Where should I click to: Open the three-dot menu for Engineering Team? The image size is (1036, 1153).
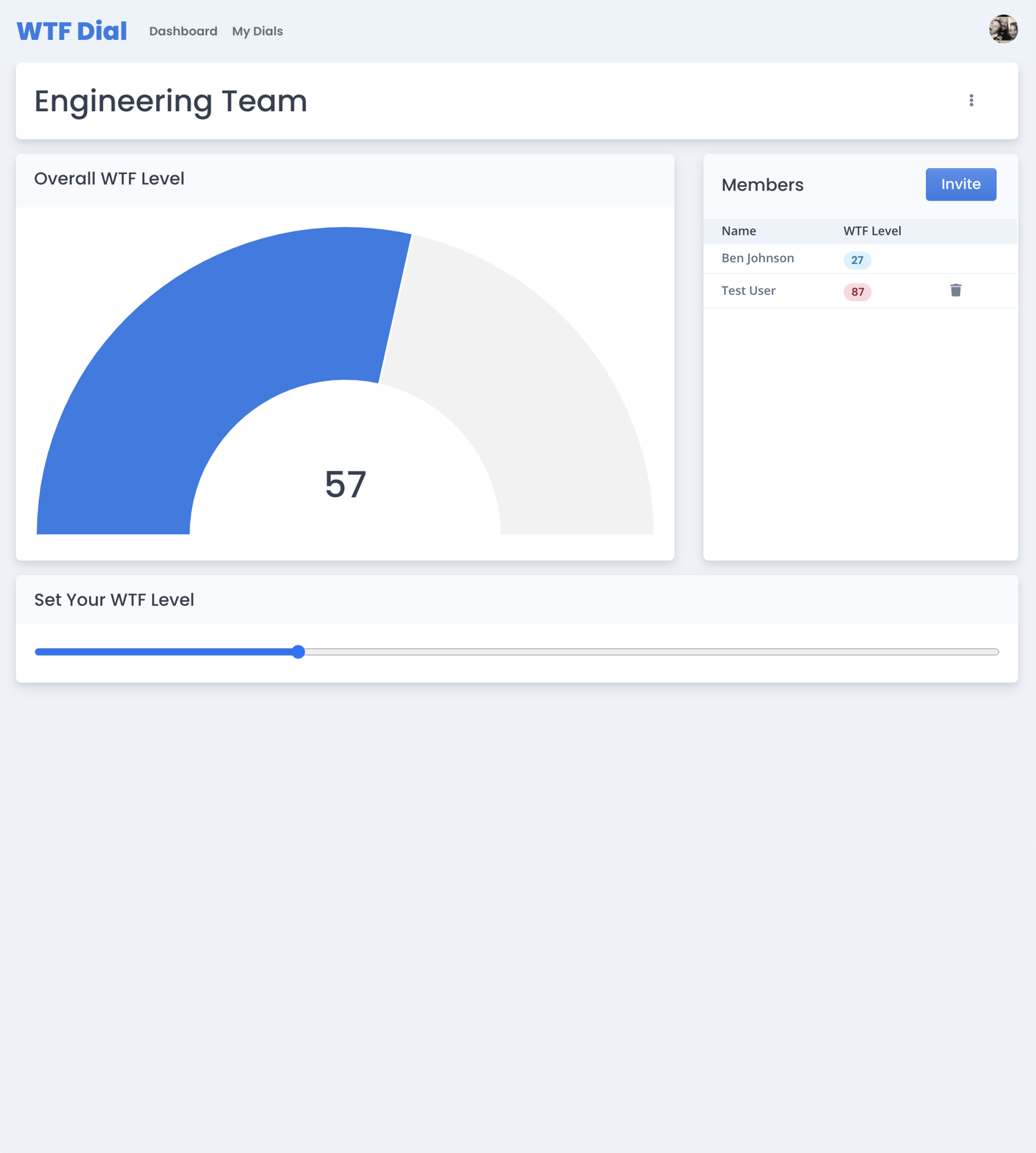971,101
